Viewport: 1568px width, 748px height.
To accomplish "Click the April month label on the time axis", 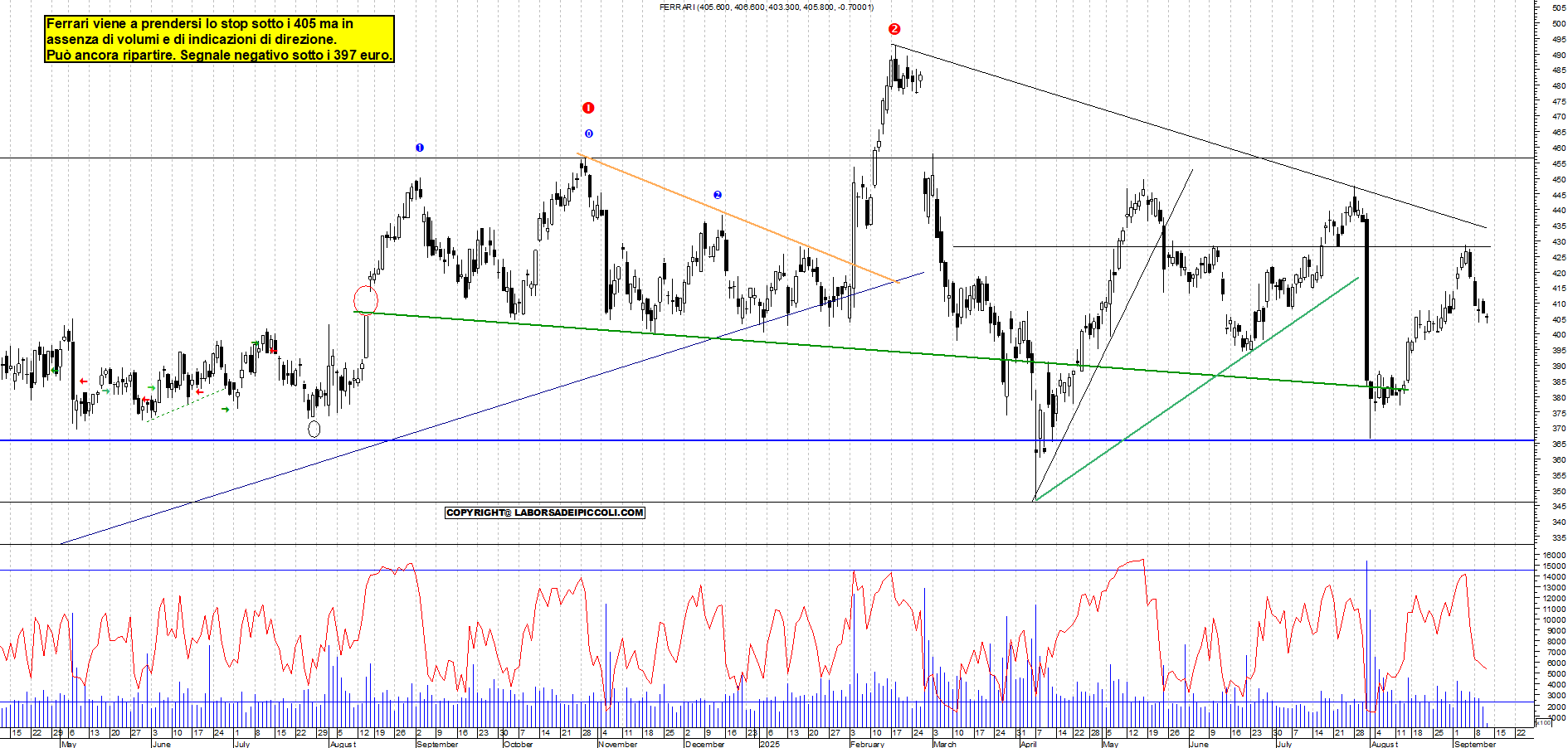I will tap(1028, 744).
